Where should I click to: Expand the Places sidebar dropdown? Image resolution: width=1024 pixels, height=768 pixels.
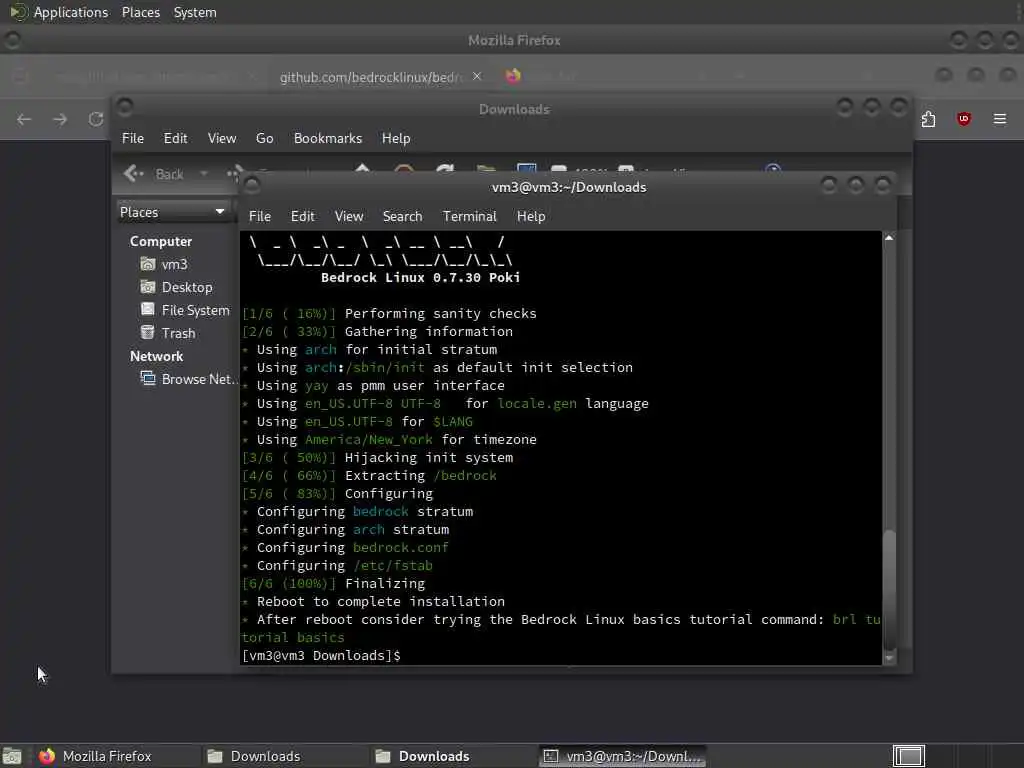(172, 212)
